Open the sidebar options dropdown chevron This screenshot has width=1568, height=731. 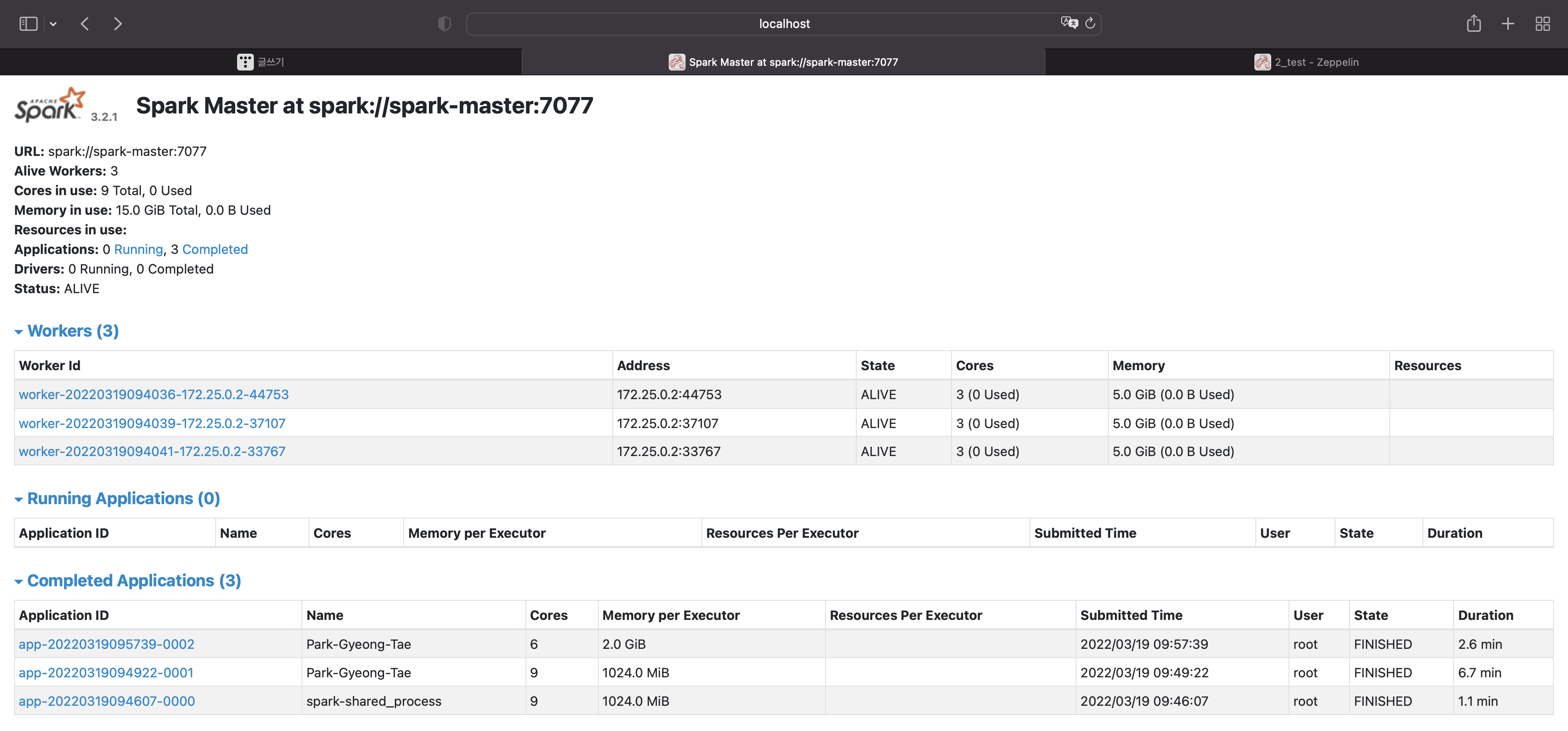pos(54,24)
